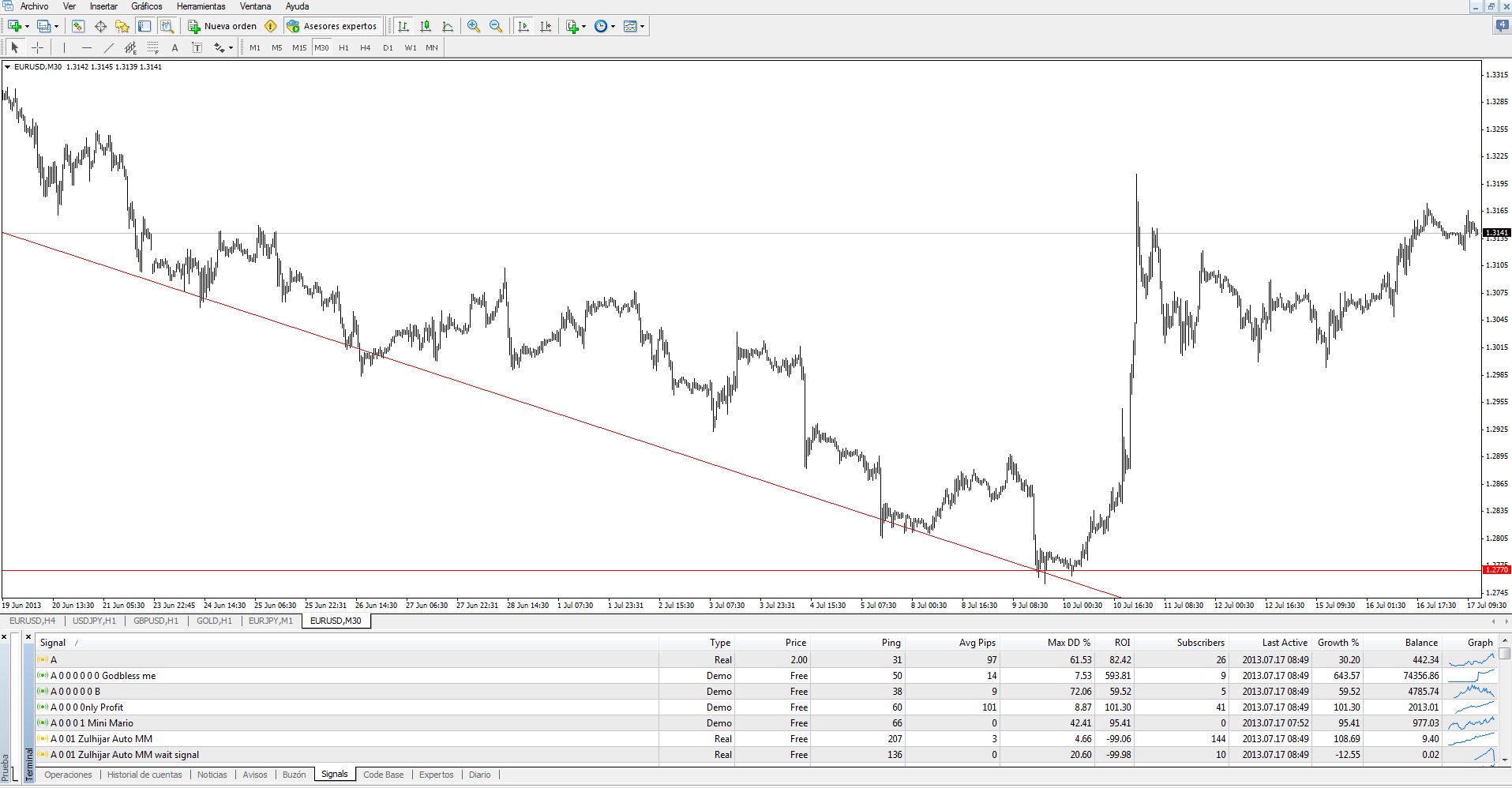Toggle the Chart Shift icon
This screenshot has height=788, width=1512.
click(545, 26)
